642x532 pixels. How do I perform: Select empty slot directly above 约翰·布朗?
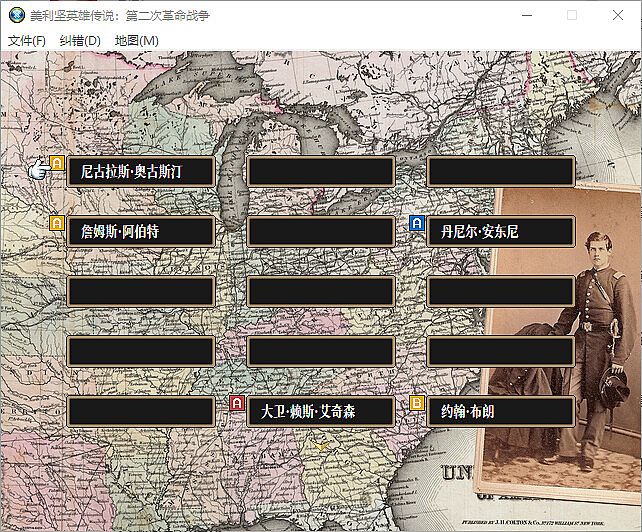(501, 351)
